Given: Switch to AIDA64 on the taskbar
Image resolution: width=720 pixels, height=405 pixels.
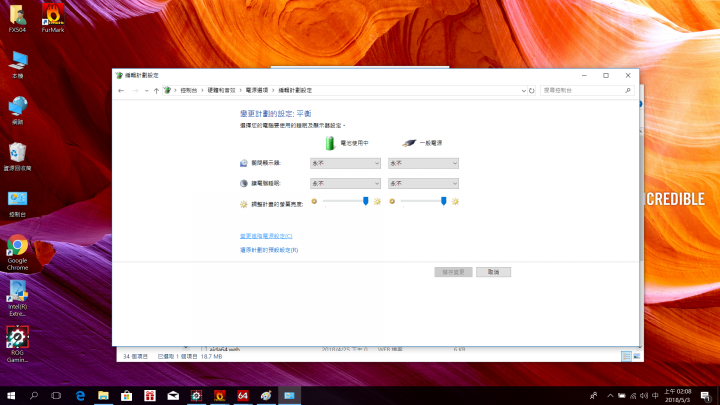Looking at the screenshot, I should coord(242,395).
